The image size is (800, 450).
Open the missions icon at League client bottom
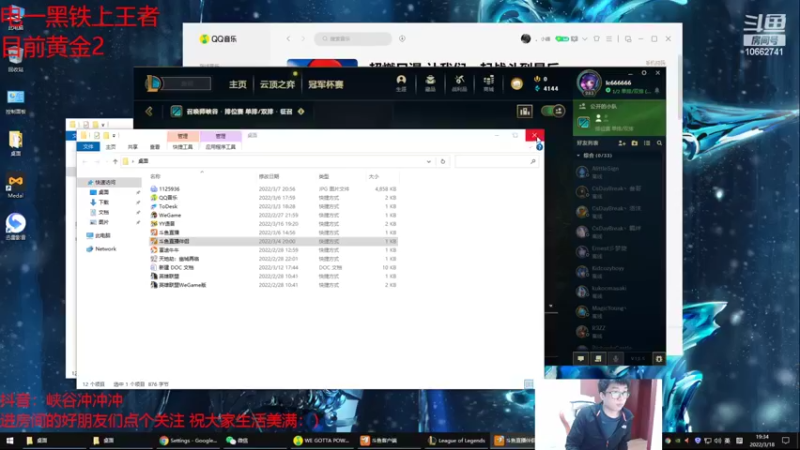coord(598,359)
